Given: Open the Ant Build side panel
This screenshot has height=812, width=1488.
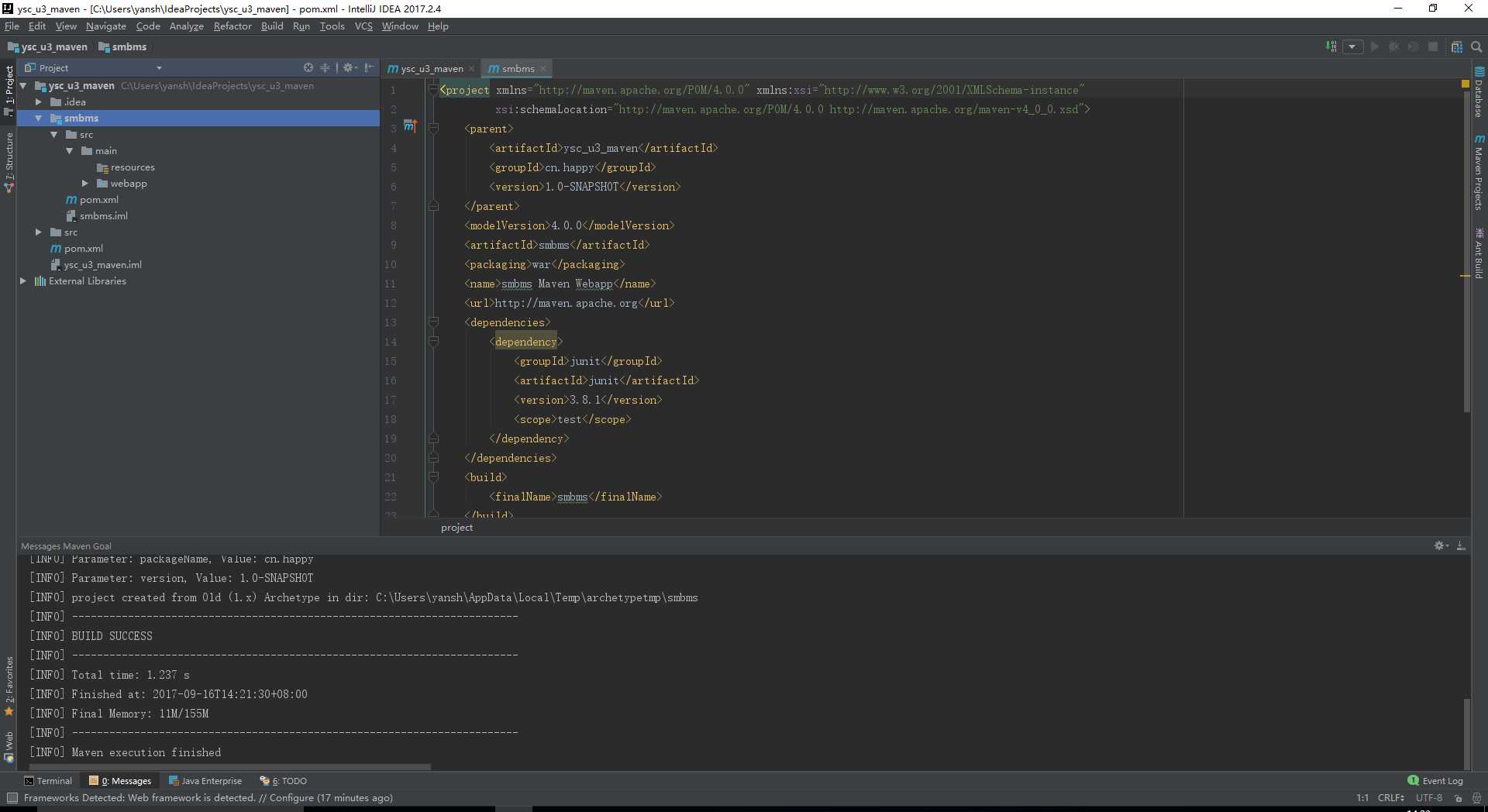Looking at the screenshot, I should 1479,253.
